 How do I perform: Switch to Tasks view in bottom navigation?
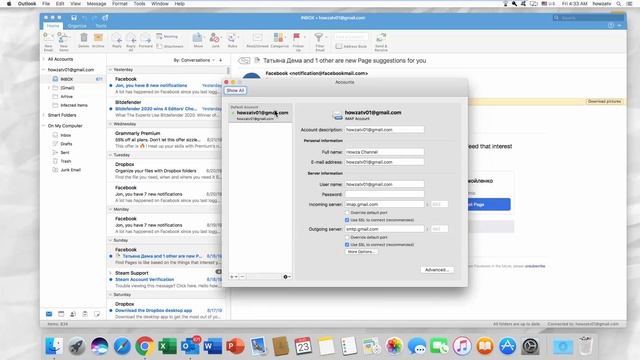pyautogui.click(x=85, y=314)
